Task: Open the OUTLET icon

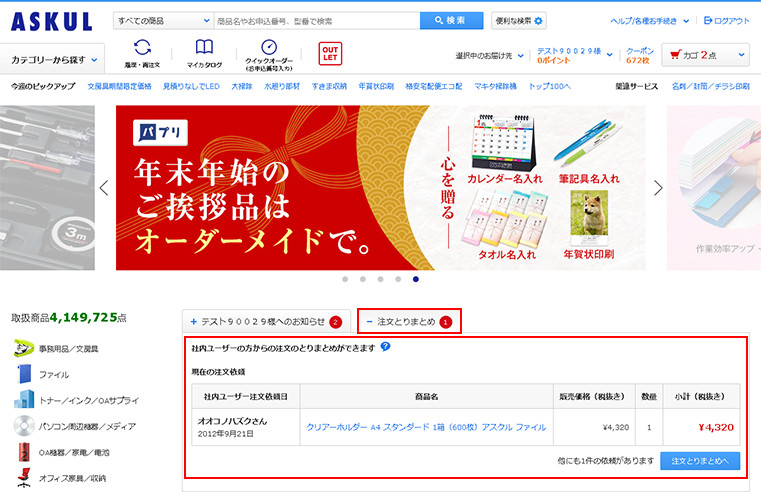Action: 330,54
